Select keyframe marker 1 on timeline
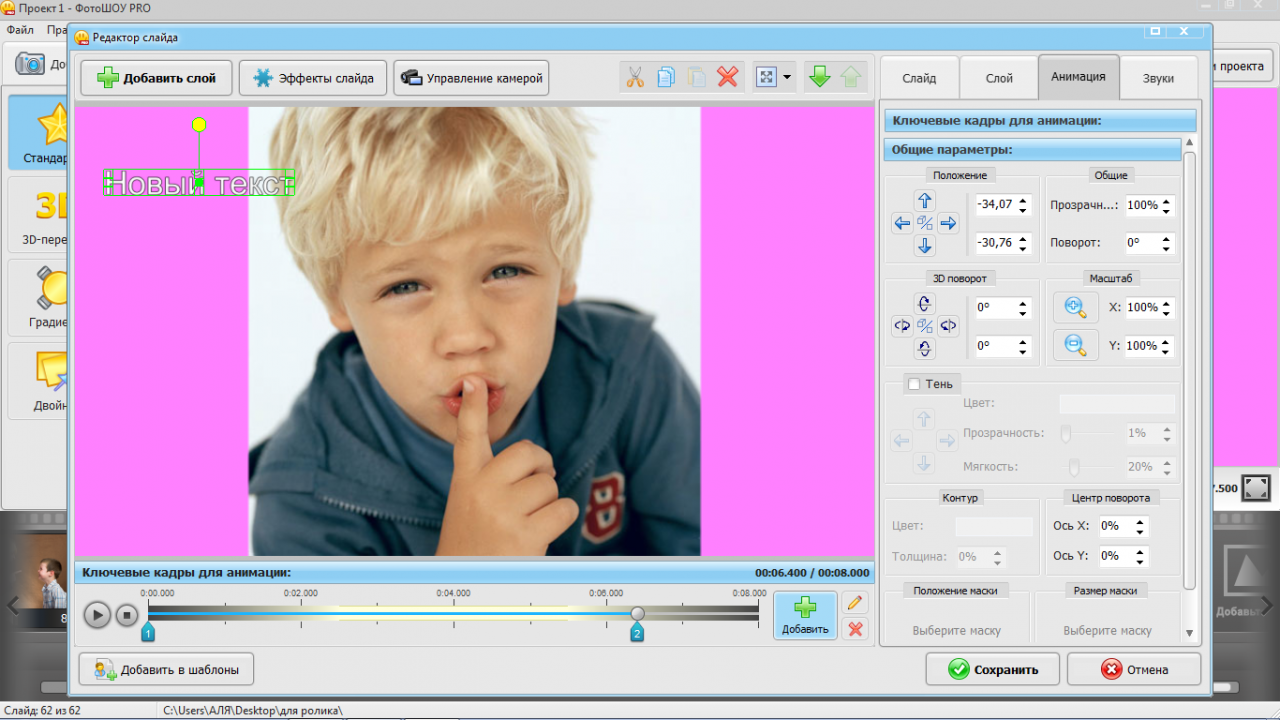 (x=148, y=632)
